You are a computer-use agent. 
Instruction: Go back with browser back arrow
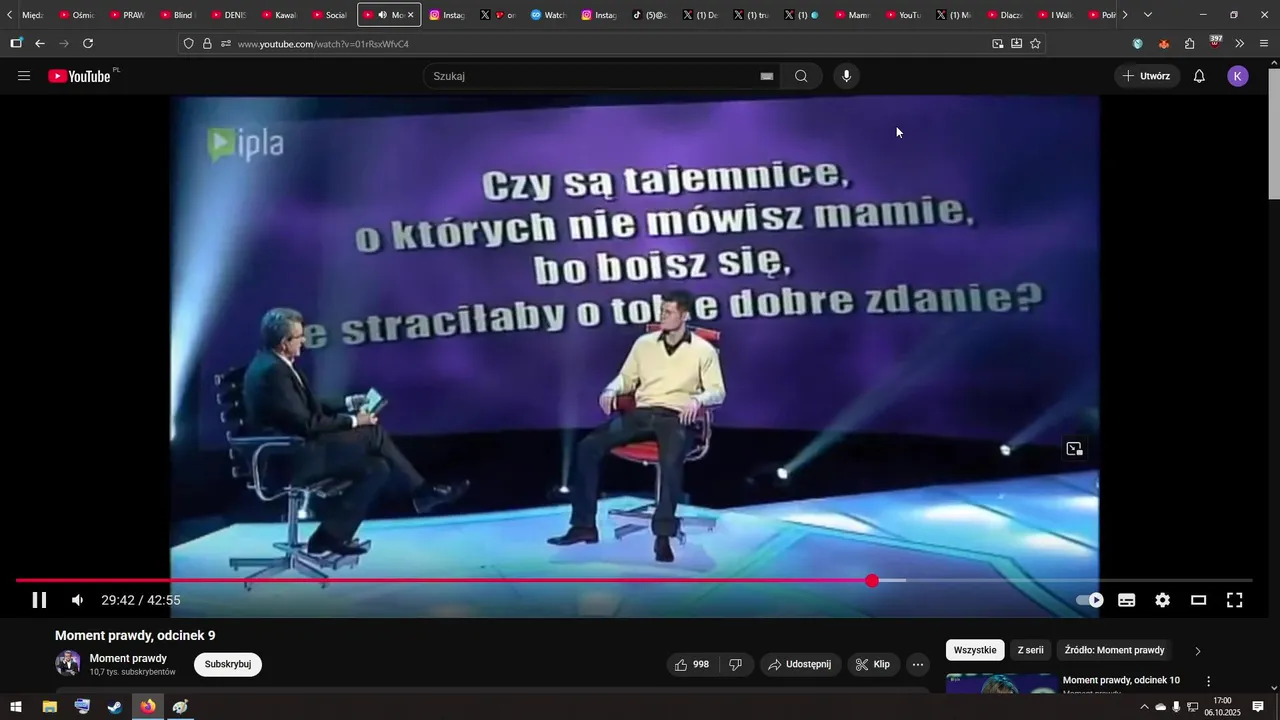coord(40,44)
